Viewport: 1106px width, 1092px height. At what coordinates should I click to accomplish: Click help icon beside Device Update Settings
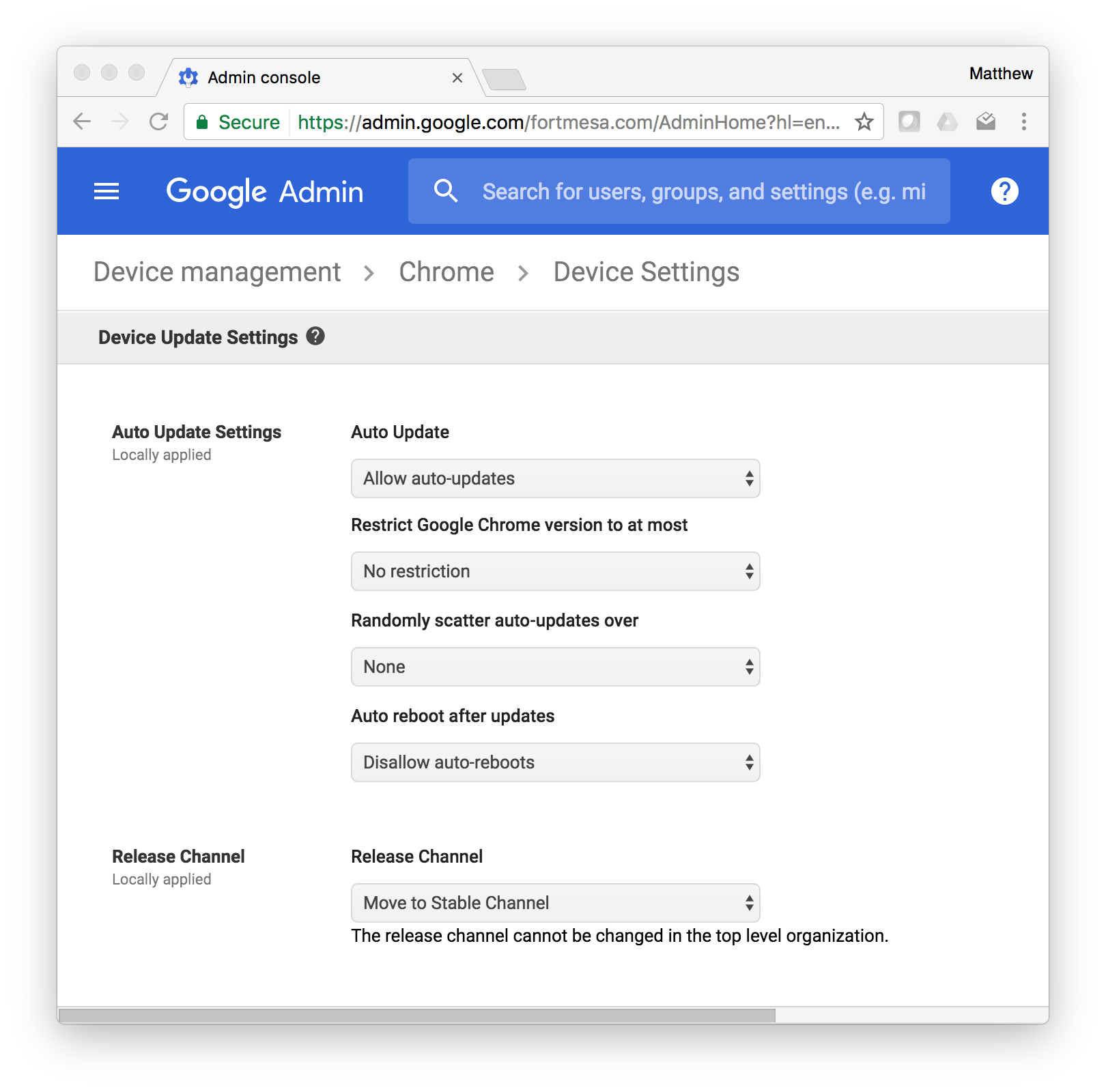(x=315, y=336)
